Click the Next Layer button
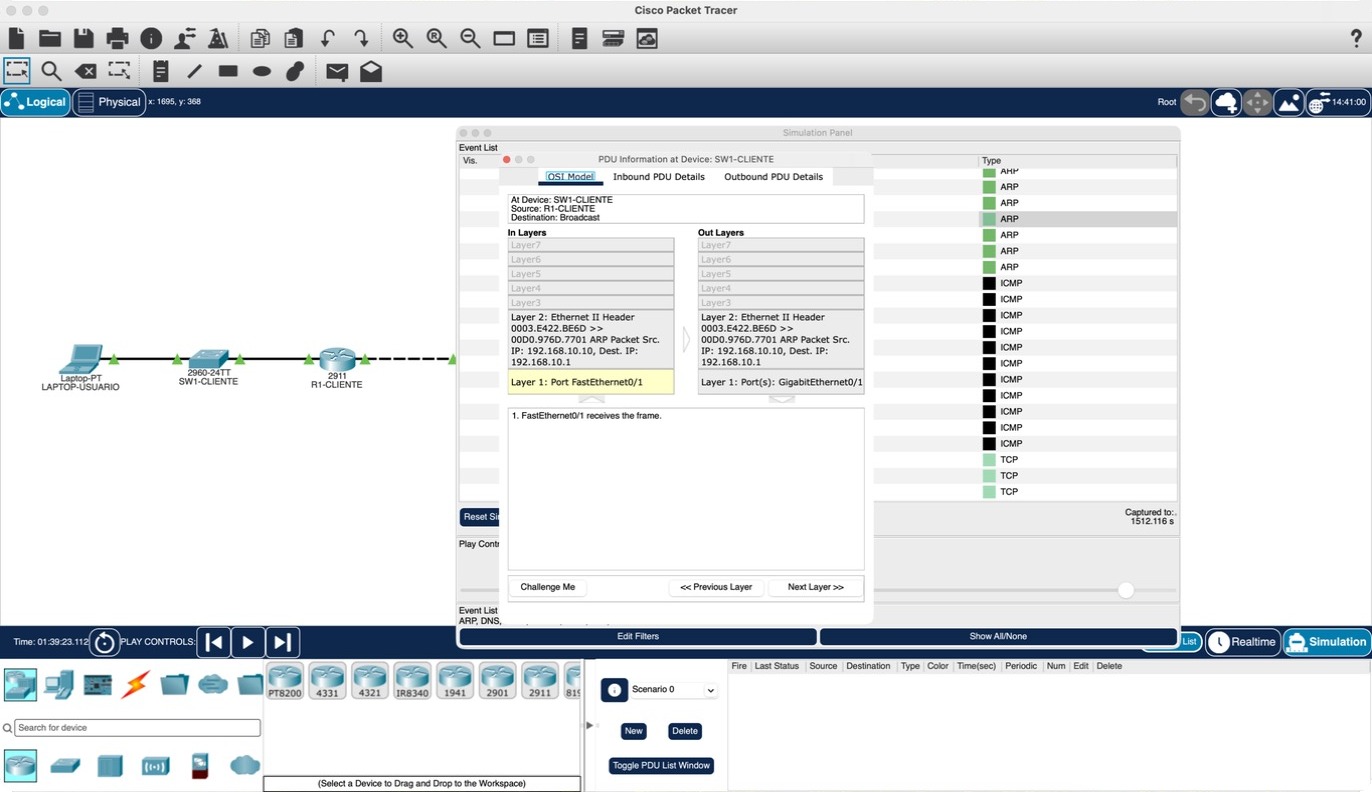The image size is (1372, 792). 815,587
